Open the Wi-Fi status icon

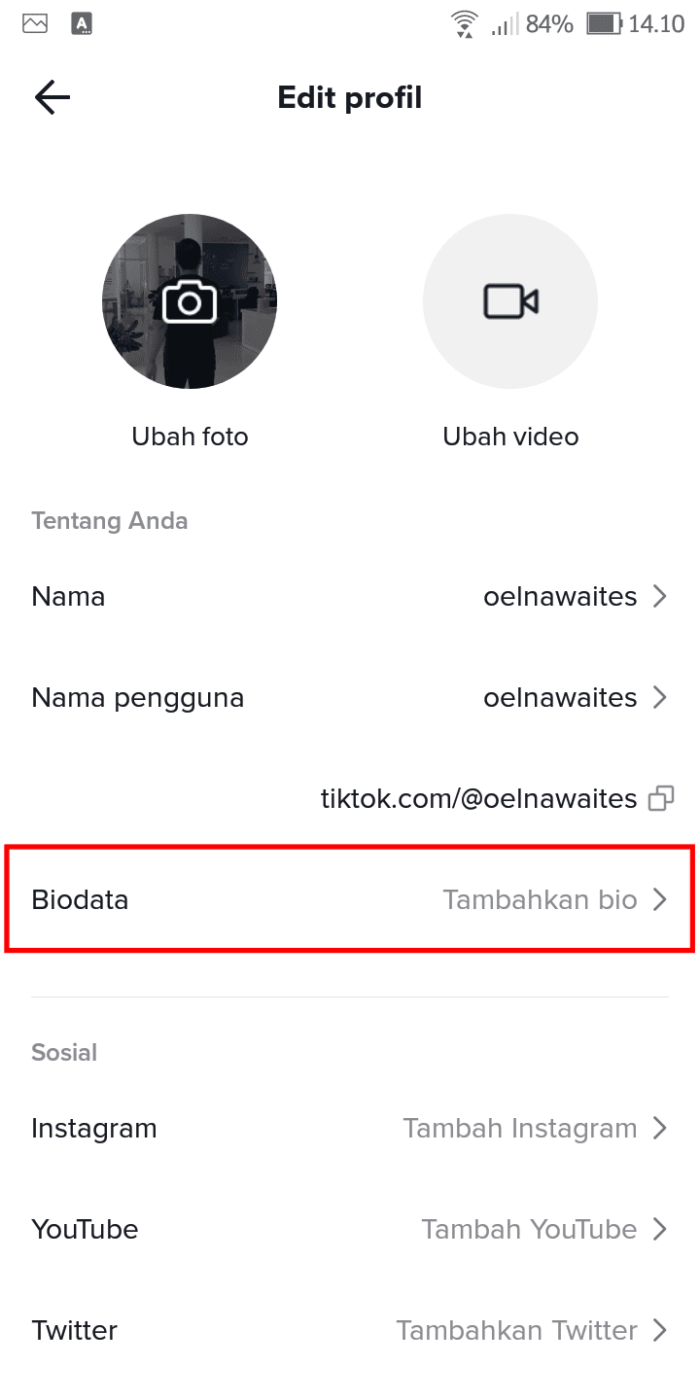coord(462,23)
